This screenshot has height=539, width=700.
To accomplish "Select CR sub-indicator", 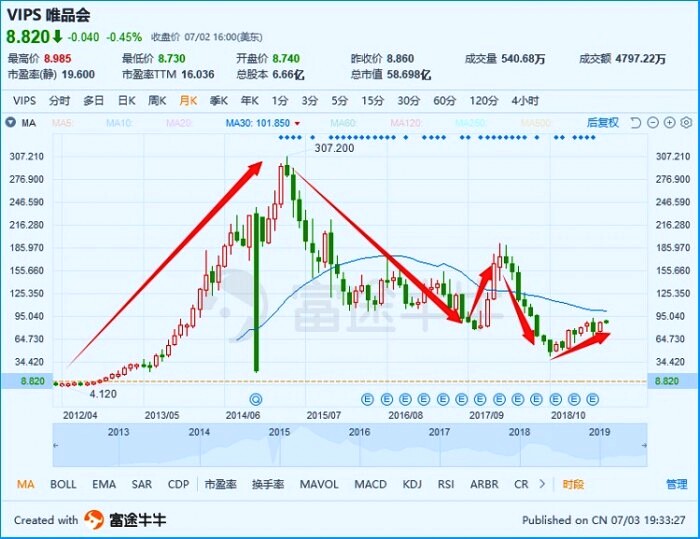I will [x=521, y=484].
